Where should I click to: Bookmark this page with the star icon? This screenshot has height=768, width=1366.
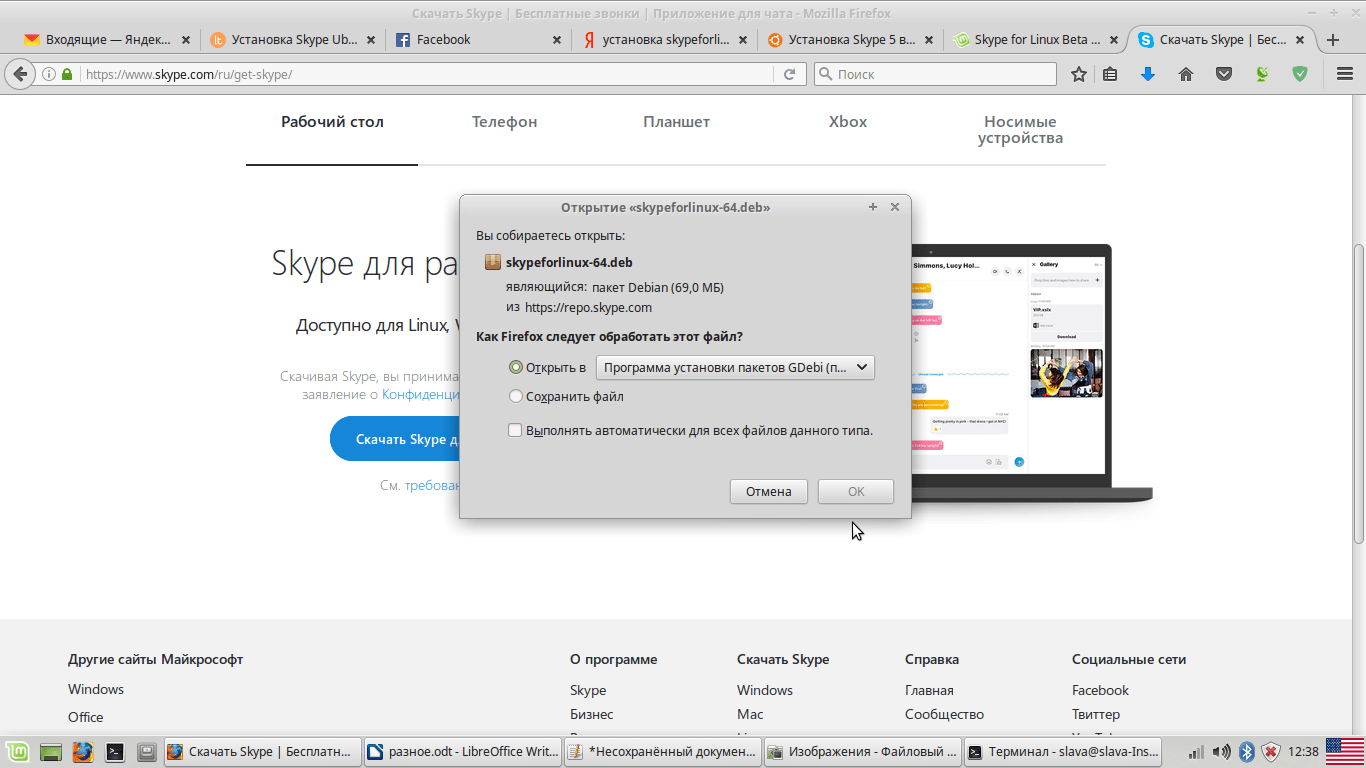click(1079, 74)
